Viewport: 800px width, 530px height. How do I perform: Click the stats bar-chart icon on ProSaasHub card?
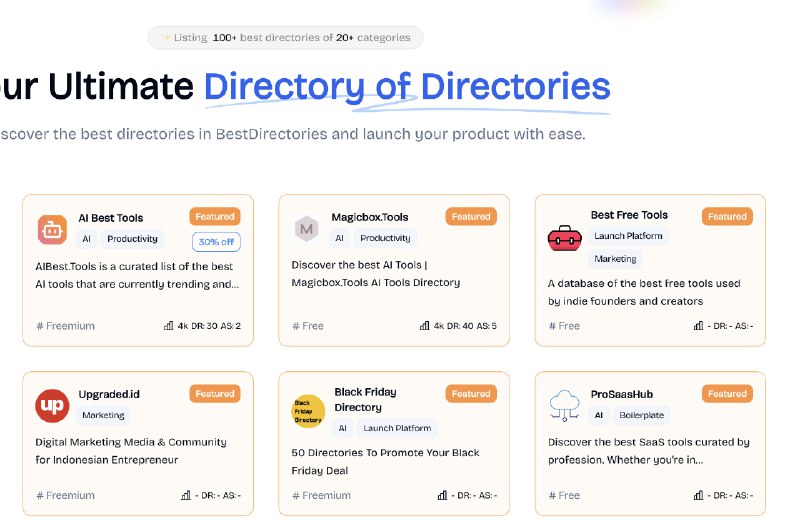coord(698,495)
